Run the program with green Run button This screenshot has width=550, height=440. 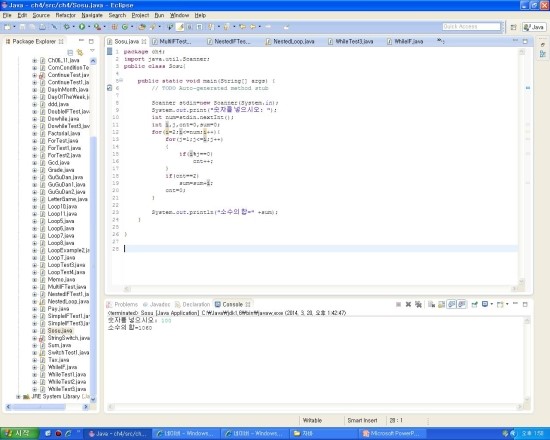coord(82,27)
